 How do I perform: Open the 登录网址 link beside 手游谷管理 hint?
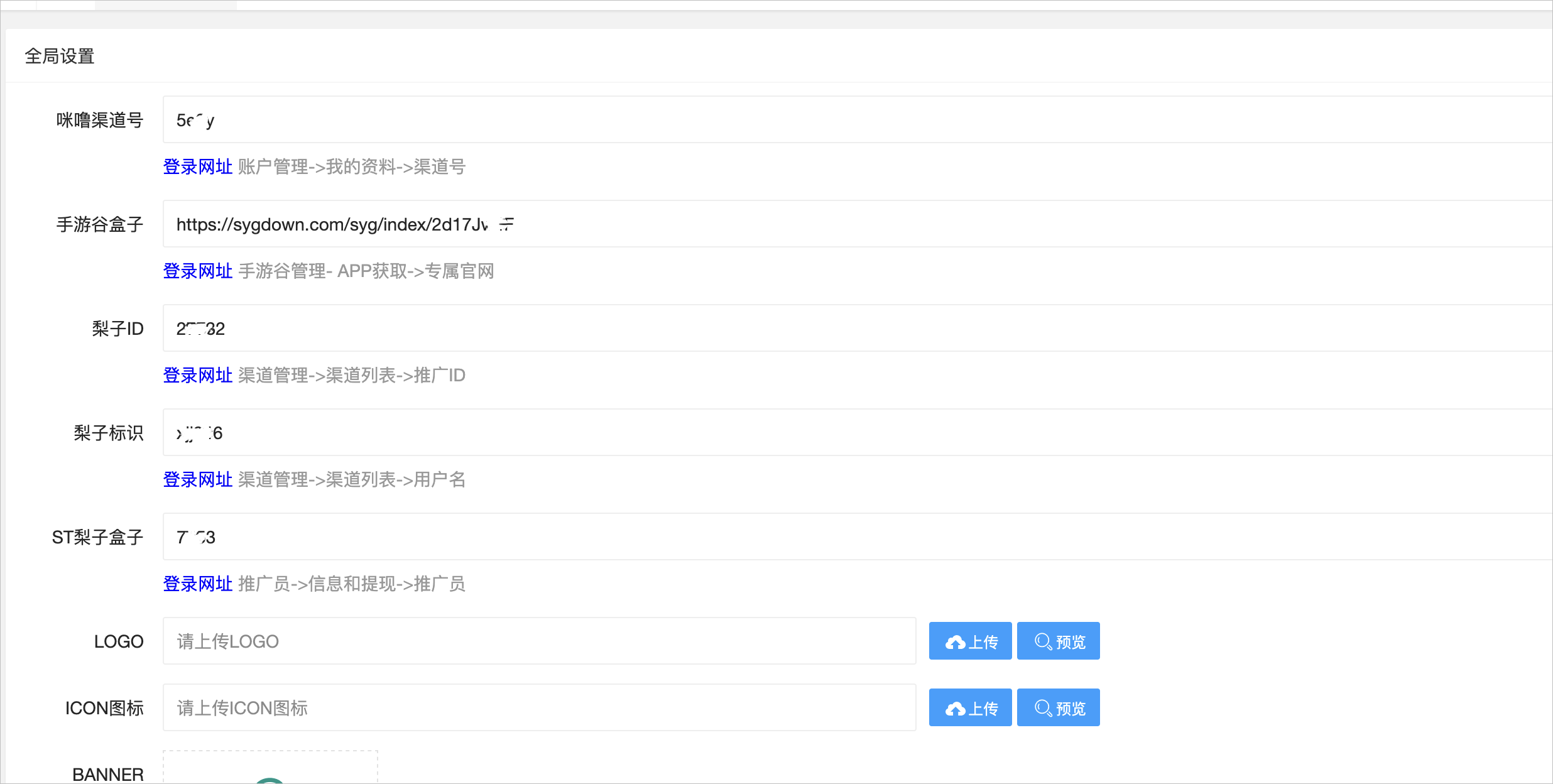198,271
